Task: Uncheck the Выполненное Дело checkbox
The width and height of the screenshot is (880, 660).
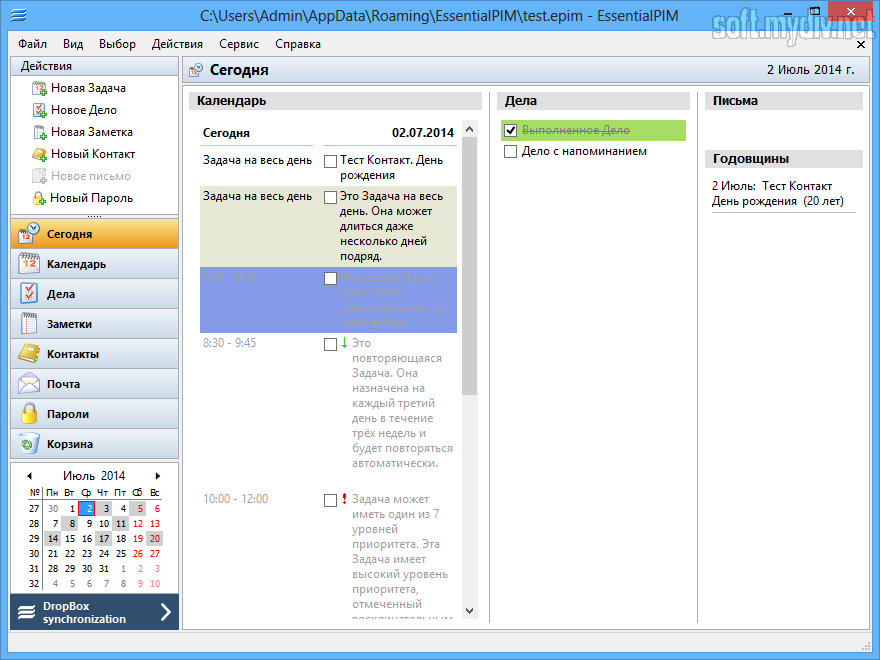Action: [x=510, y=131]
